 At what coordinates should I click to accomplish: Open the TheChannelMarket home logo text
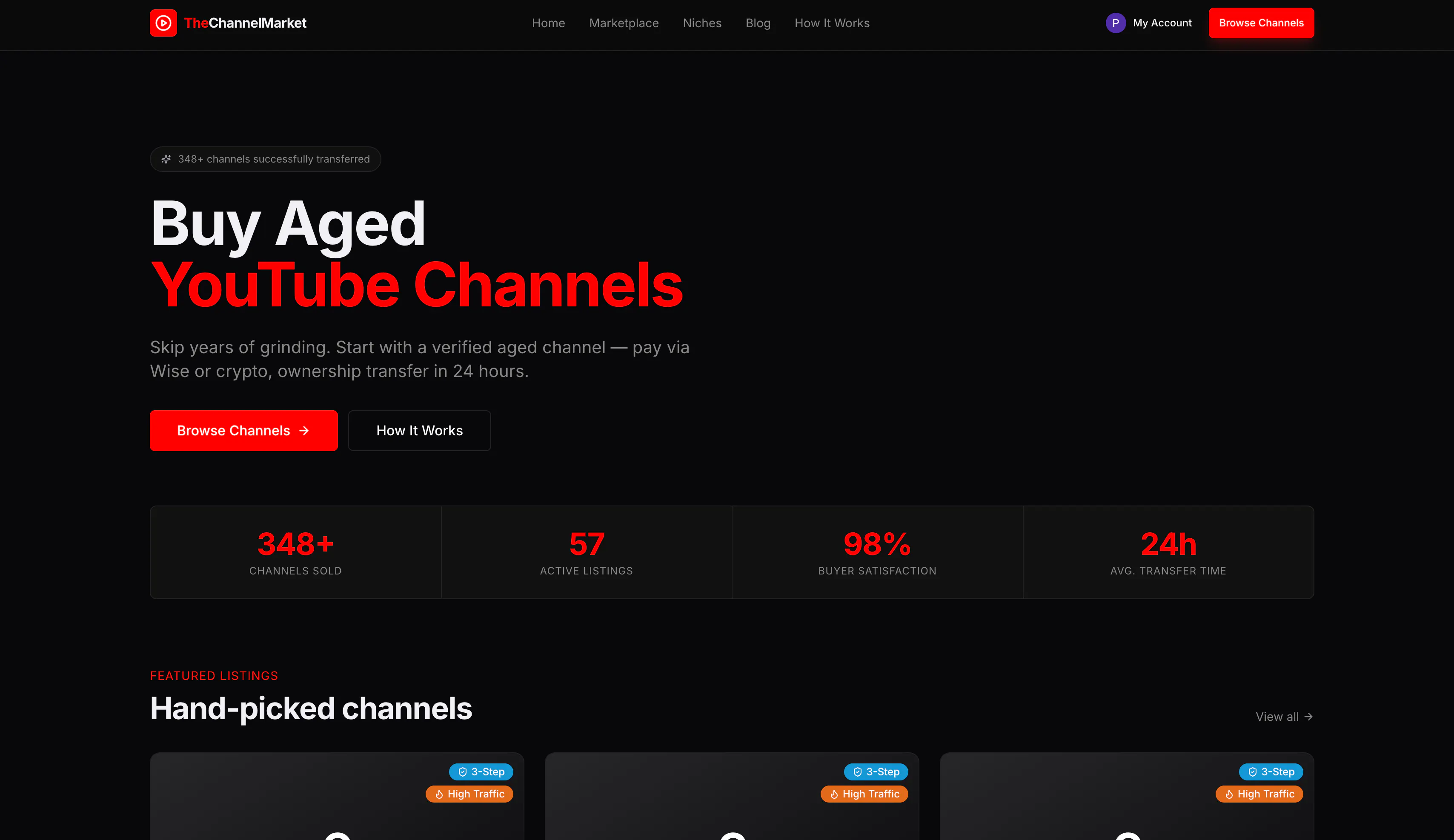(245, 23)
